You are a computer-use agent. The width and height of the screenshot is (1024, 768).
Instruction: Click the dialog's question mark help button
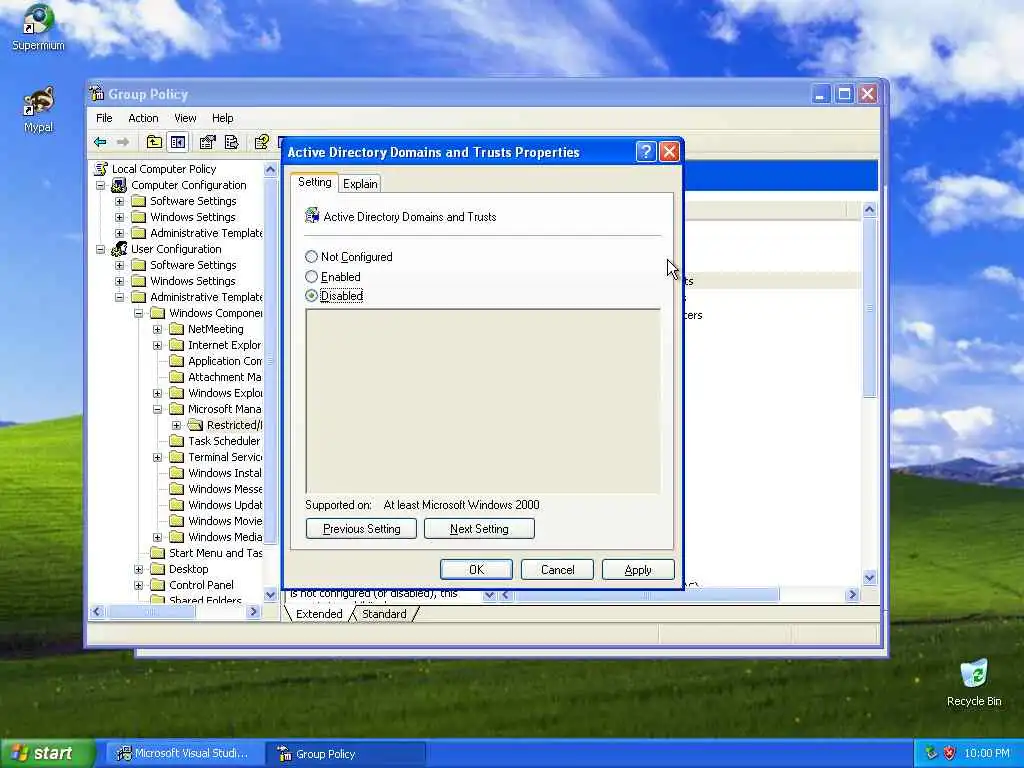pyautogui.click(x=645, y=152)
